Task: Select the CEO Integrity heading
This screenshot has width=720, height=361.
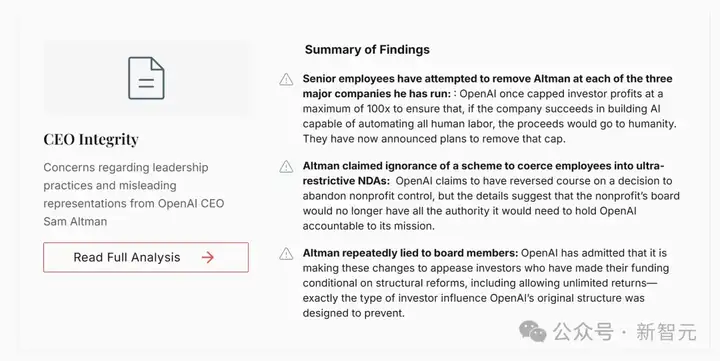Action: point(91,139)
